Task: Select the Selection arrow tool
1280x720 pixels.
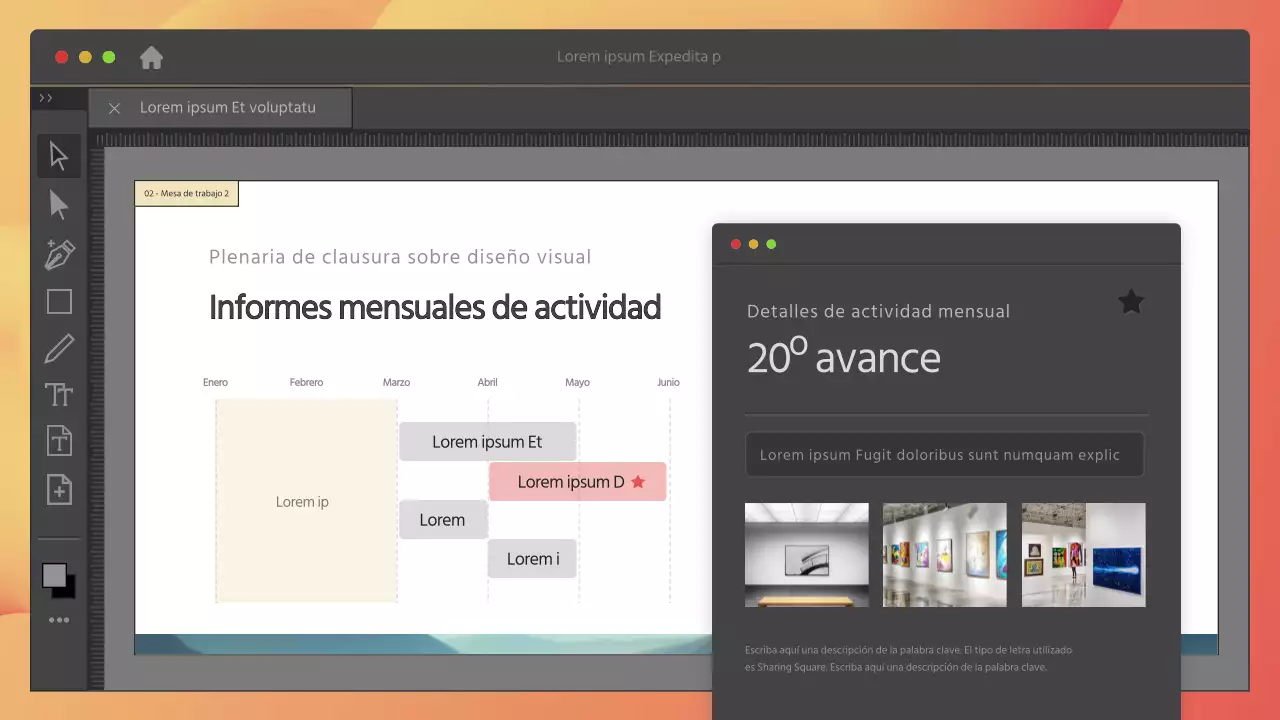Action: (58, 155)
